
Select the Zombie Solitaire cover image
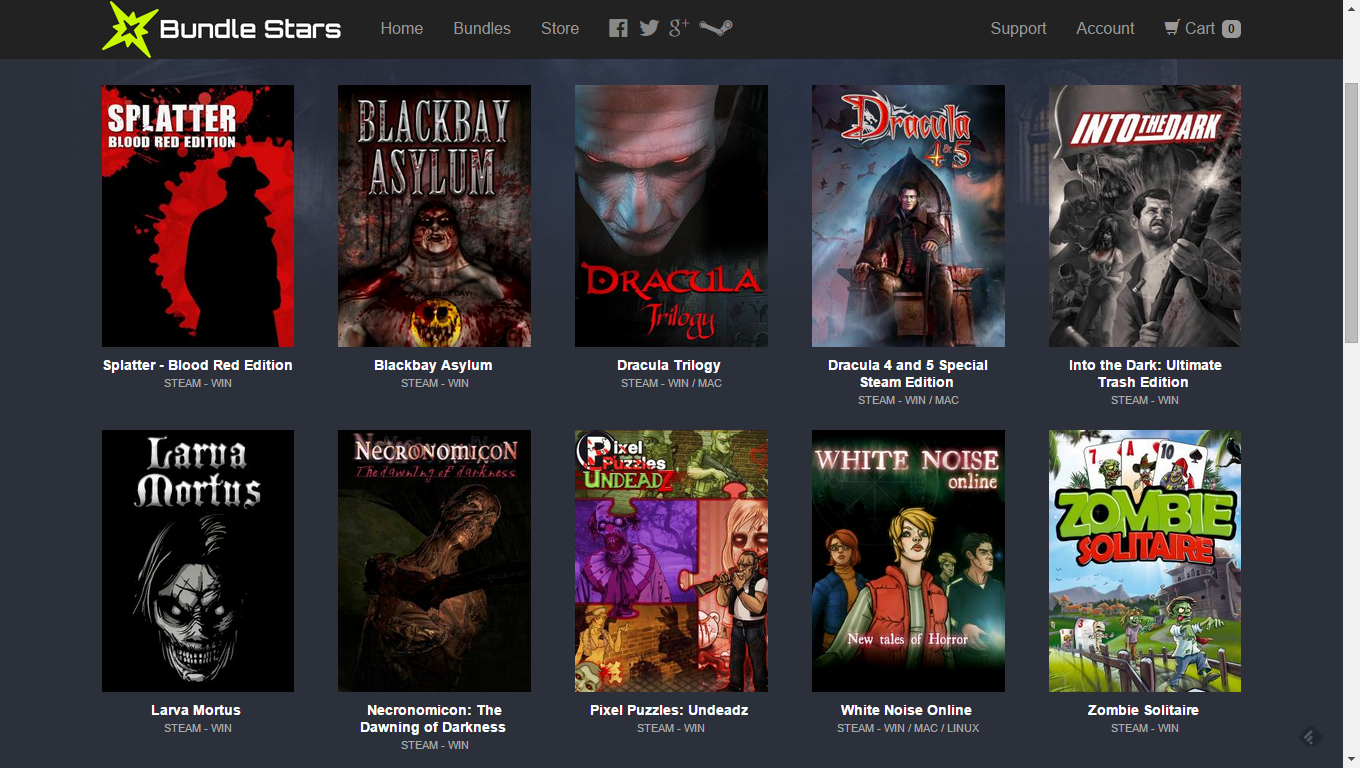(x=1145, y=561)
